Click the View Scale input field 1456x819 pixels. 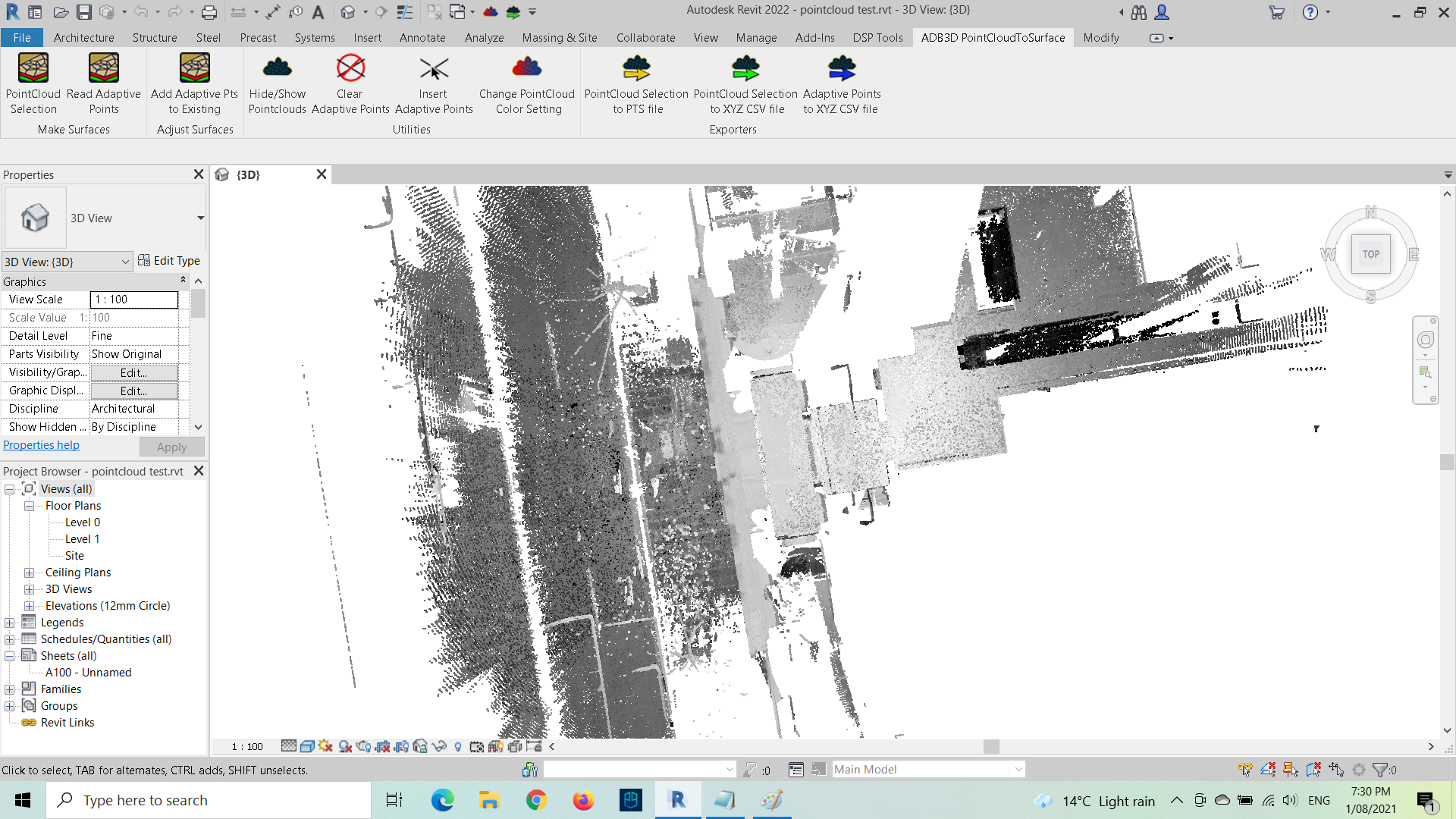pos(133,300)
